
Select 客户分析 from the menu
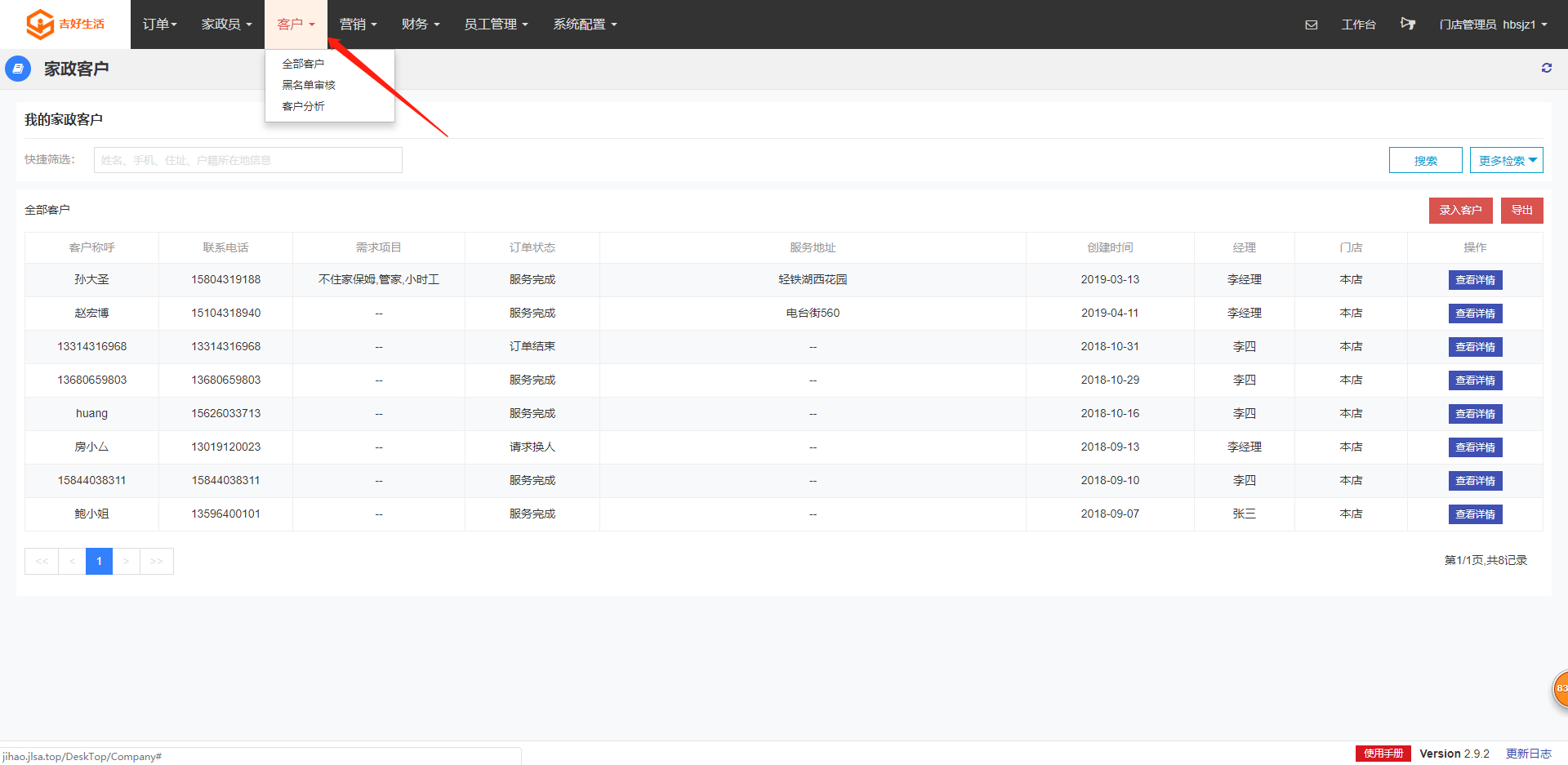point(303,106)
